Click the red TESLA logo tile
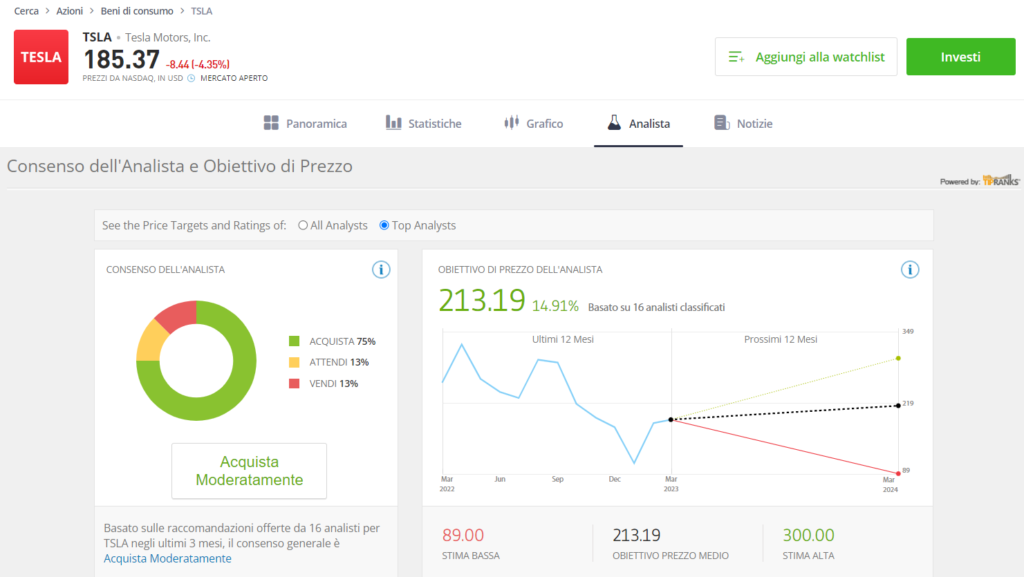Screen dimensions: 1024x577 [x=41, y=57]
